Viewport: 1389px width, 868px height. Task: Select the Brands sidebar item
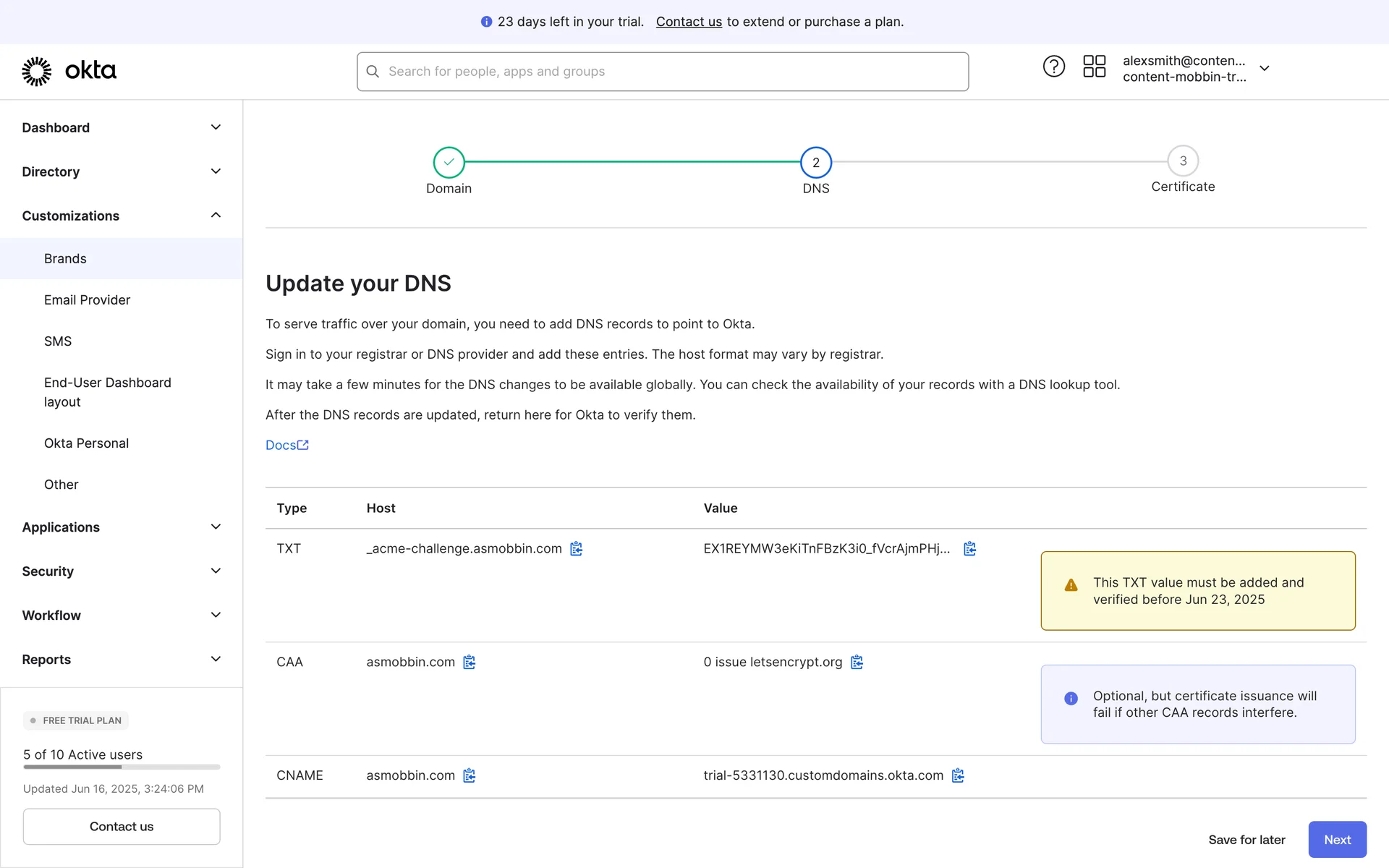pos(65,259)
